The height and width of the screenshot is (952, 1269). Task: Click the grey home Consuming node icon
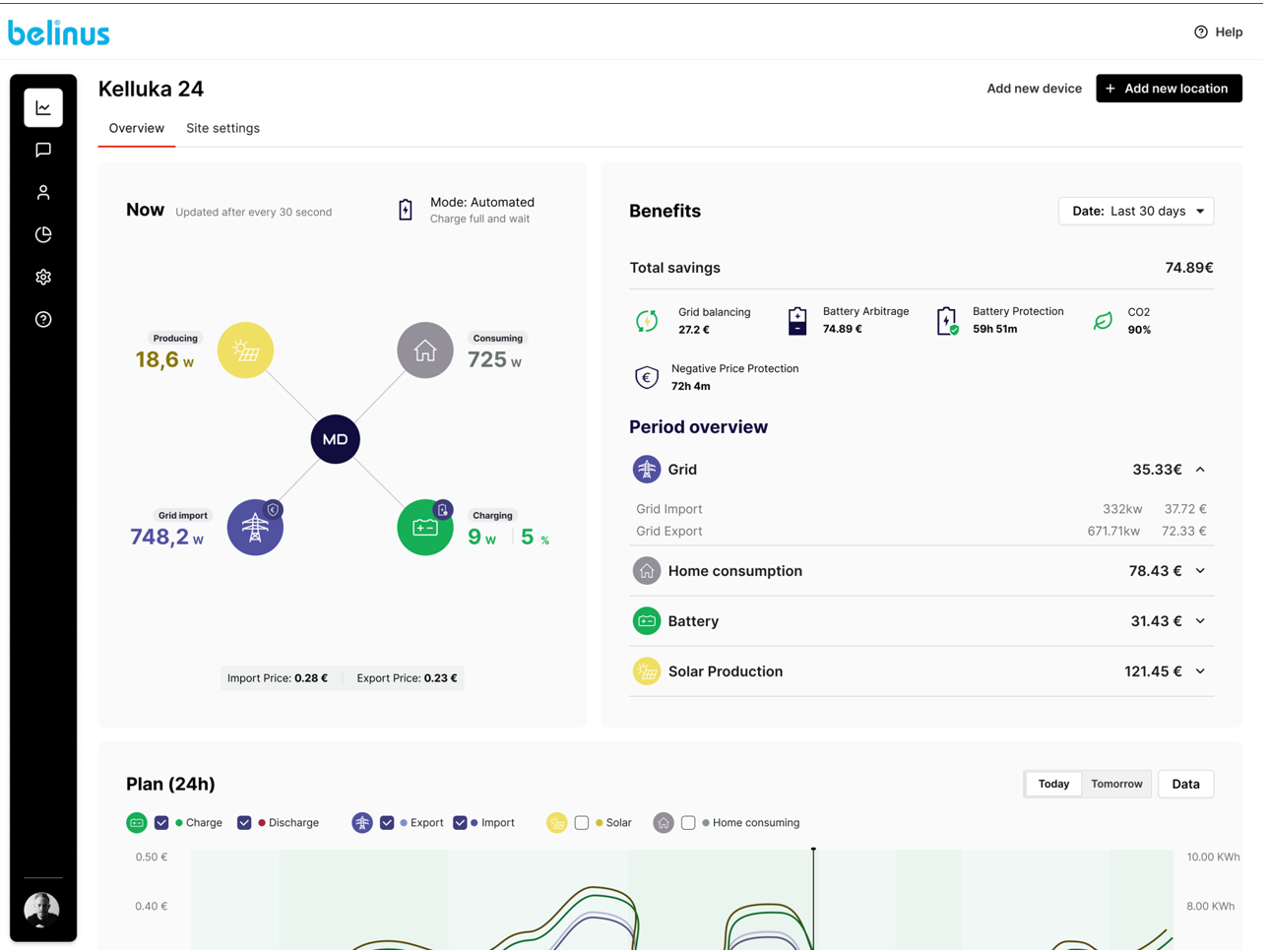click(x=425, y=350)
